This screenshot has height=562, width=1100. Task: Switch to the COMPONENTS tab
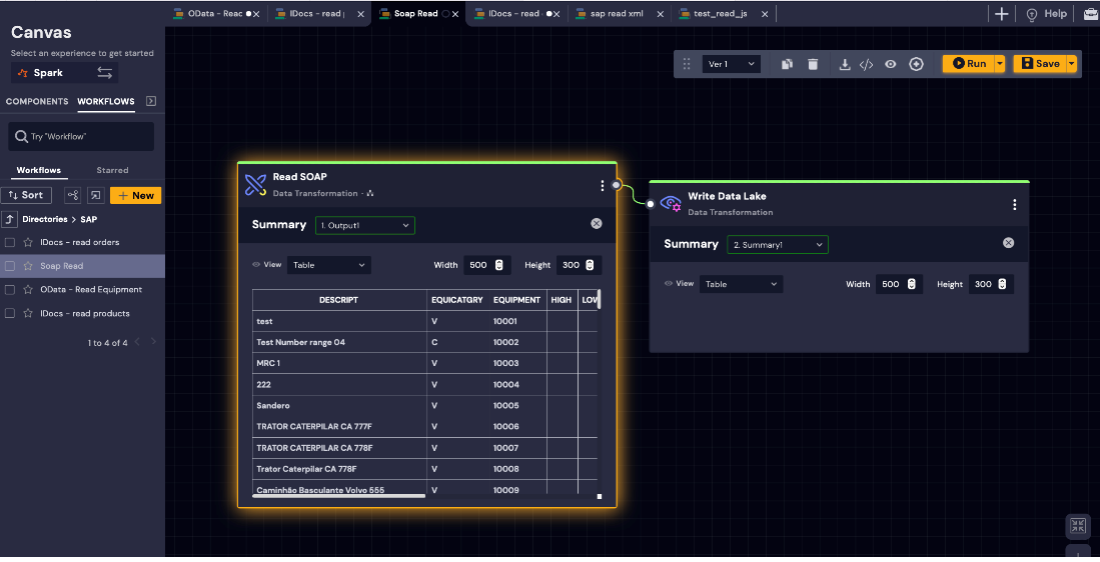tap(37, 101)
